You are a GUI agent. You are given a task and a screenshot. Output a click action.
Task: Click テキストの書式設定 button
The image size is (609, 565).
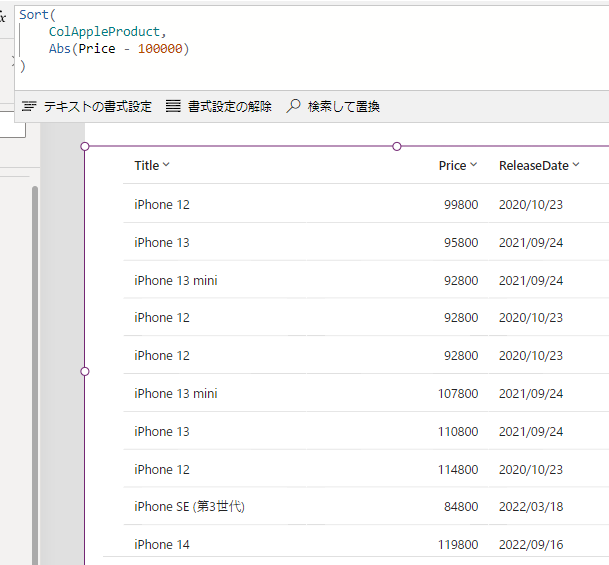click(x=87, y=106)
